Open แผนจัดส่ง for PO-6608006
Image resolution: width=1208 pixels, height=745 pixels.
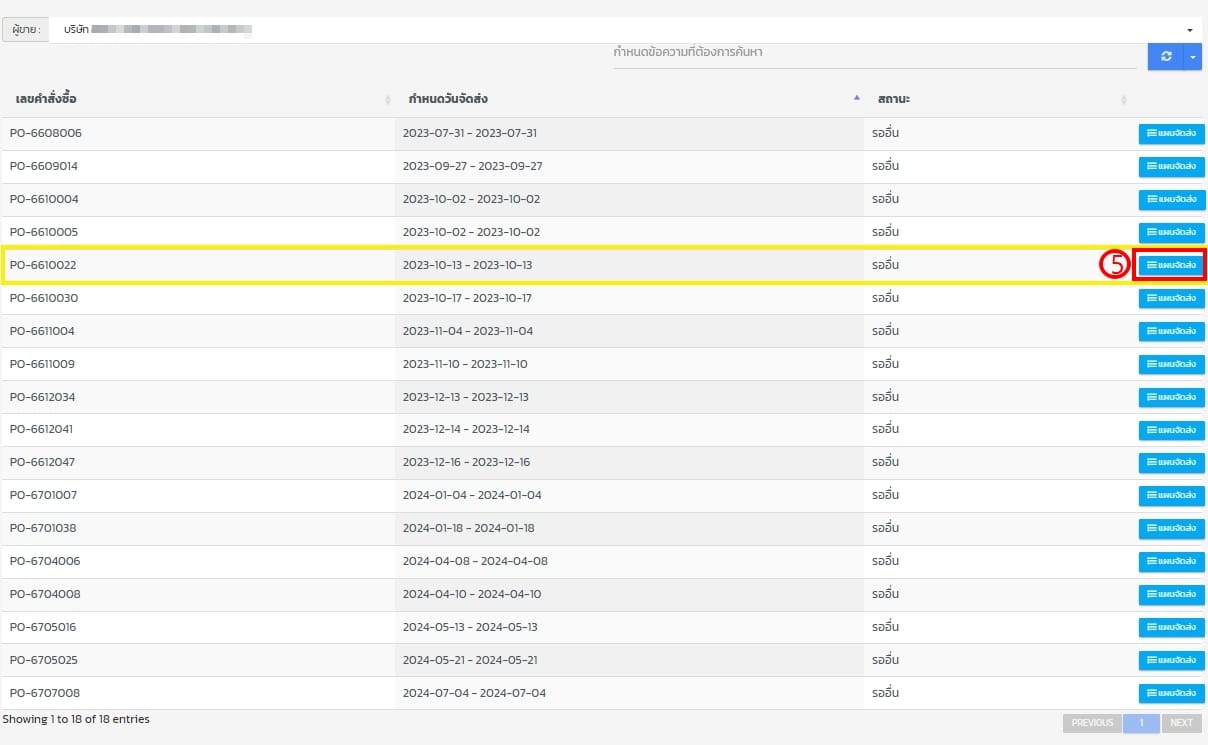click(1171, 133)
